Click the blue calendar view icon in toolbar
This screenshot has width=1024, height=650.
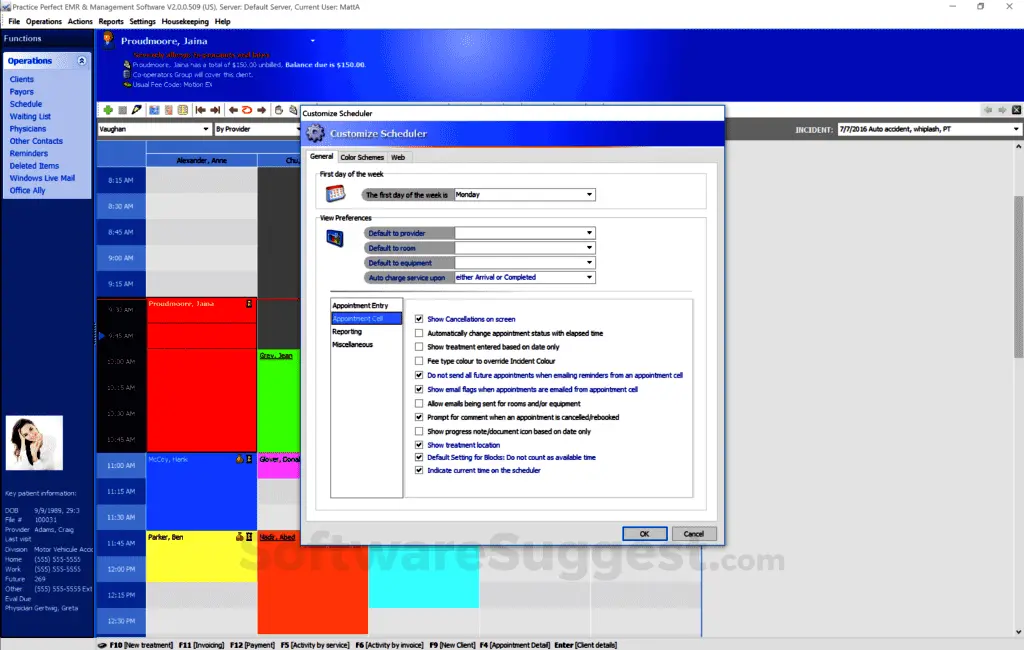pos(154,110)
